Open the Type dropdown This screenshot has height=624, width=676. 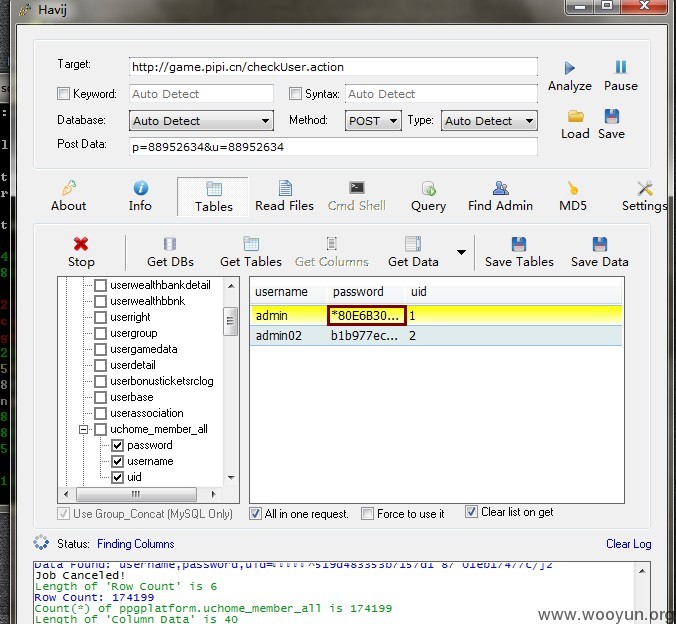(x=489, y=121)
